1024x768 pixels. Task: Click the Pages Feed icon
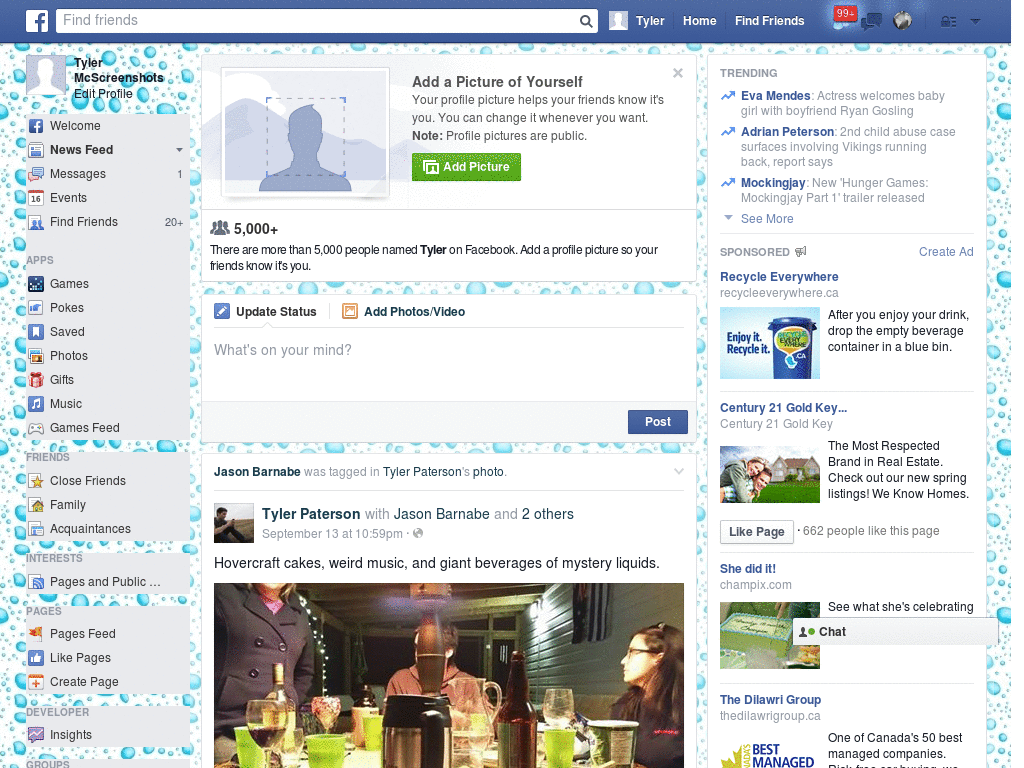coord(36,633)
